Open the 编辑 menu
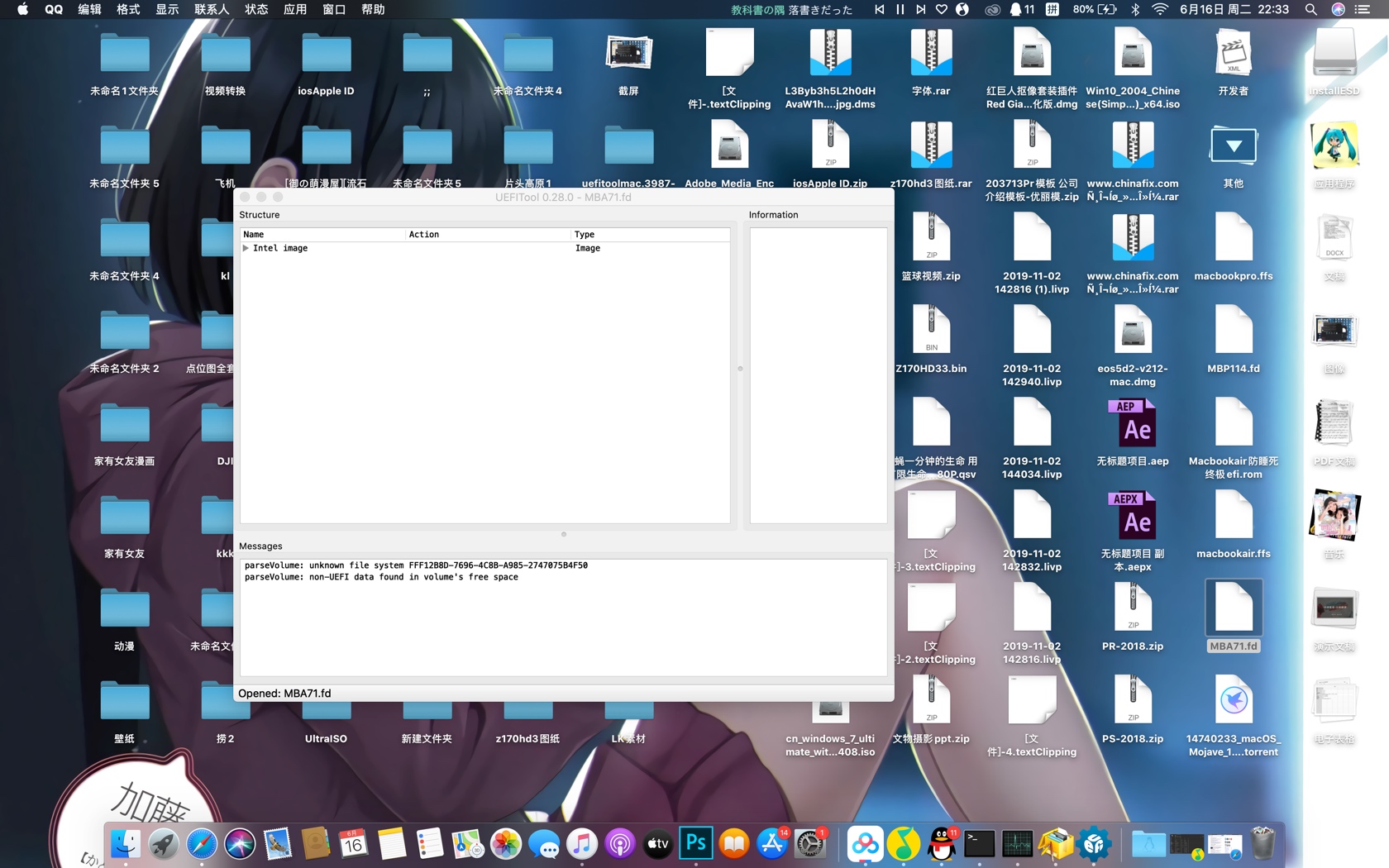1389x868 pixels. click(89, 9)
